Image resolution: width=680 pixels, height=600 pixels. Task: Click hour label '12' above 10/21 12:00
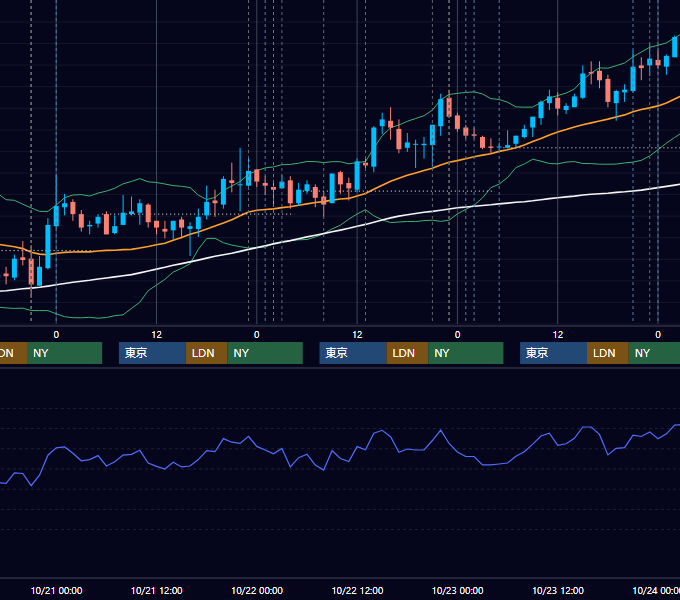[157, 335]
